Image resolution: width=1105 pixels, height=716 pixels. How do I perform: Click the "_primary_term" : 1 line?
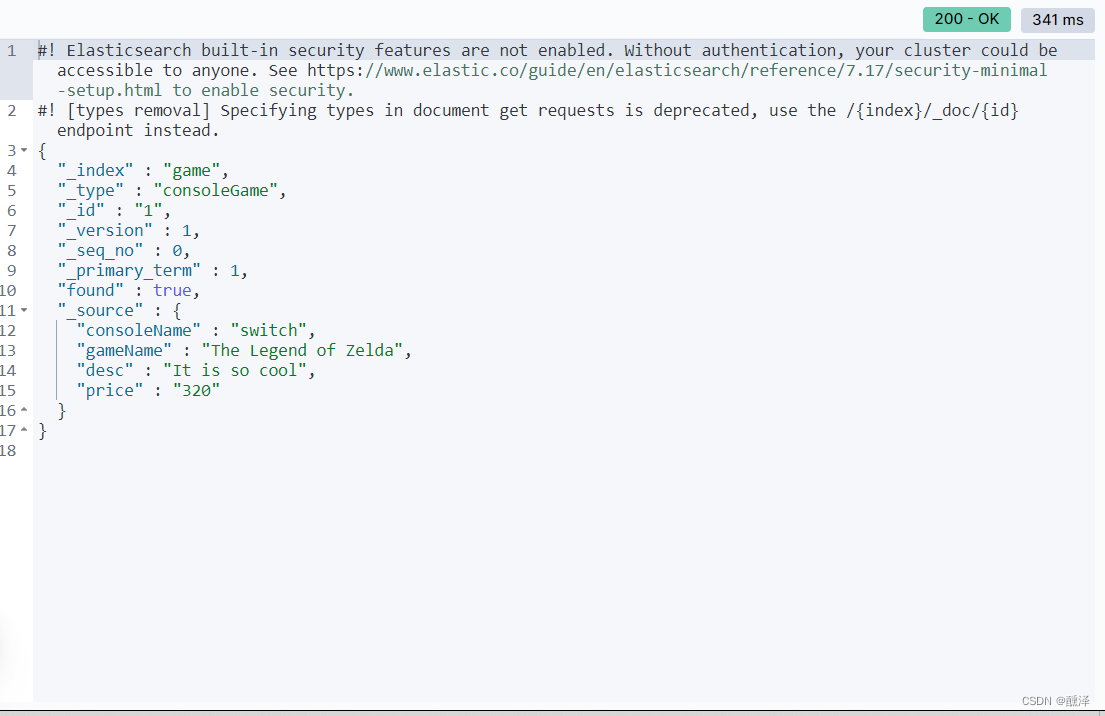[x=152, y=271]
